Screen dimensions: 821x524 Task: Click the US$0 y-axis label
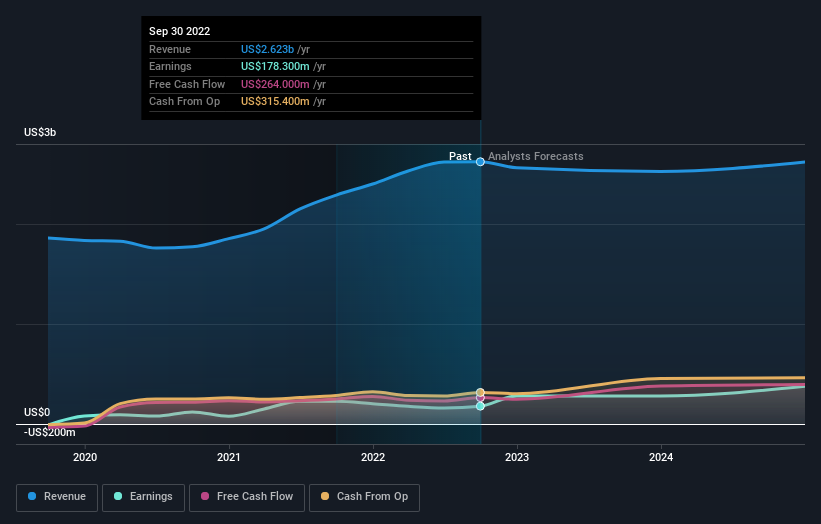pos(37,412)
